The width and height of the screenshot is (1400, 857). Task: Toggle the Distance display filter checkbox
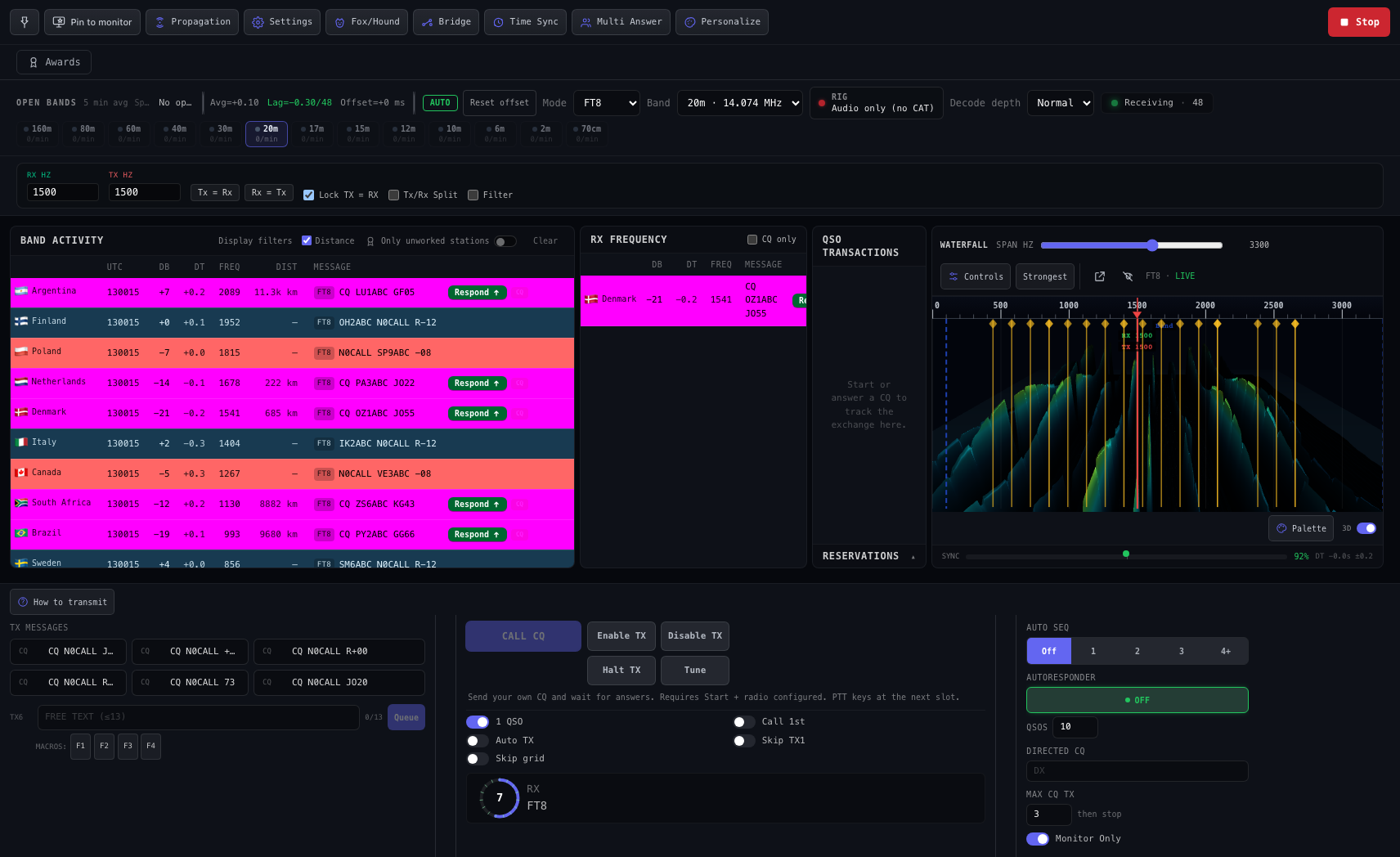(307, 240)
